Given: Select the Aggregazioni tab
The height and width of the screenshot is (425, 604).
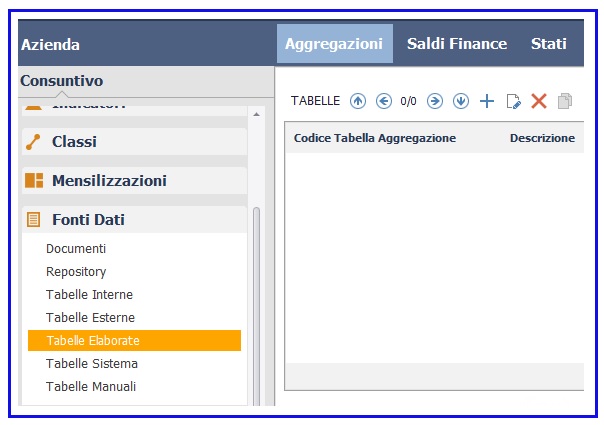Looking at the screenshot, I should [335, 44].
